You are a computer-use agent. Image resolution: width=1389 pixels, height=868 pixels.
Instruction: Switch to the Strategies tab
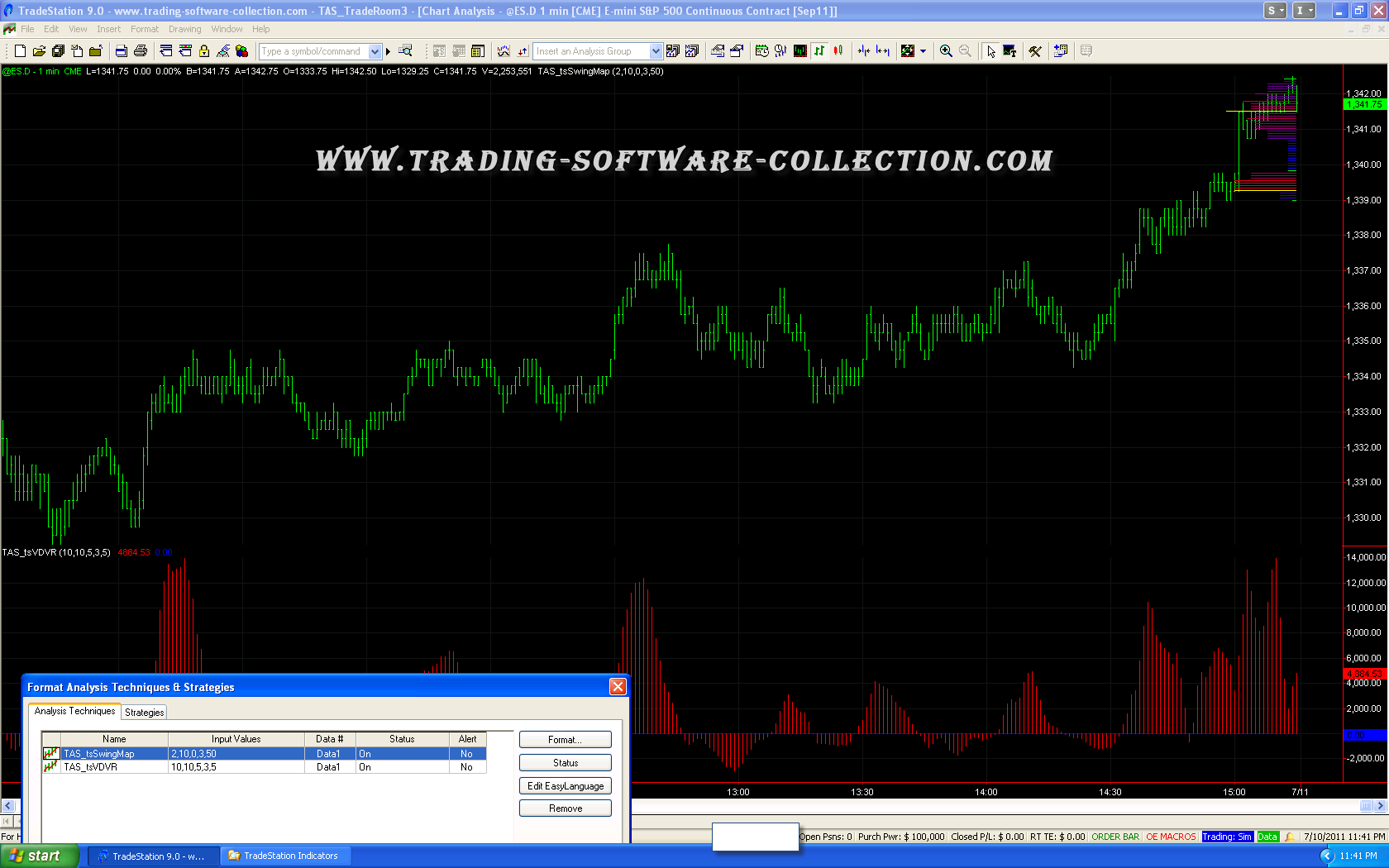tap(144, 712)
